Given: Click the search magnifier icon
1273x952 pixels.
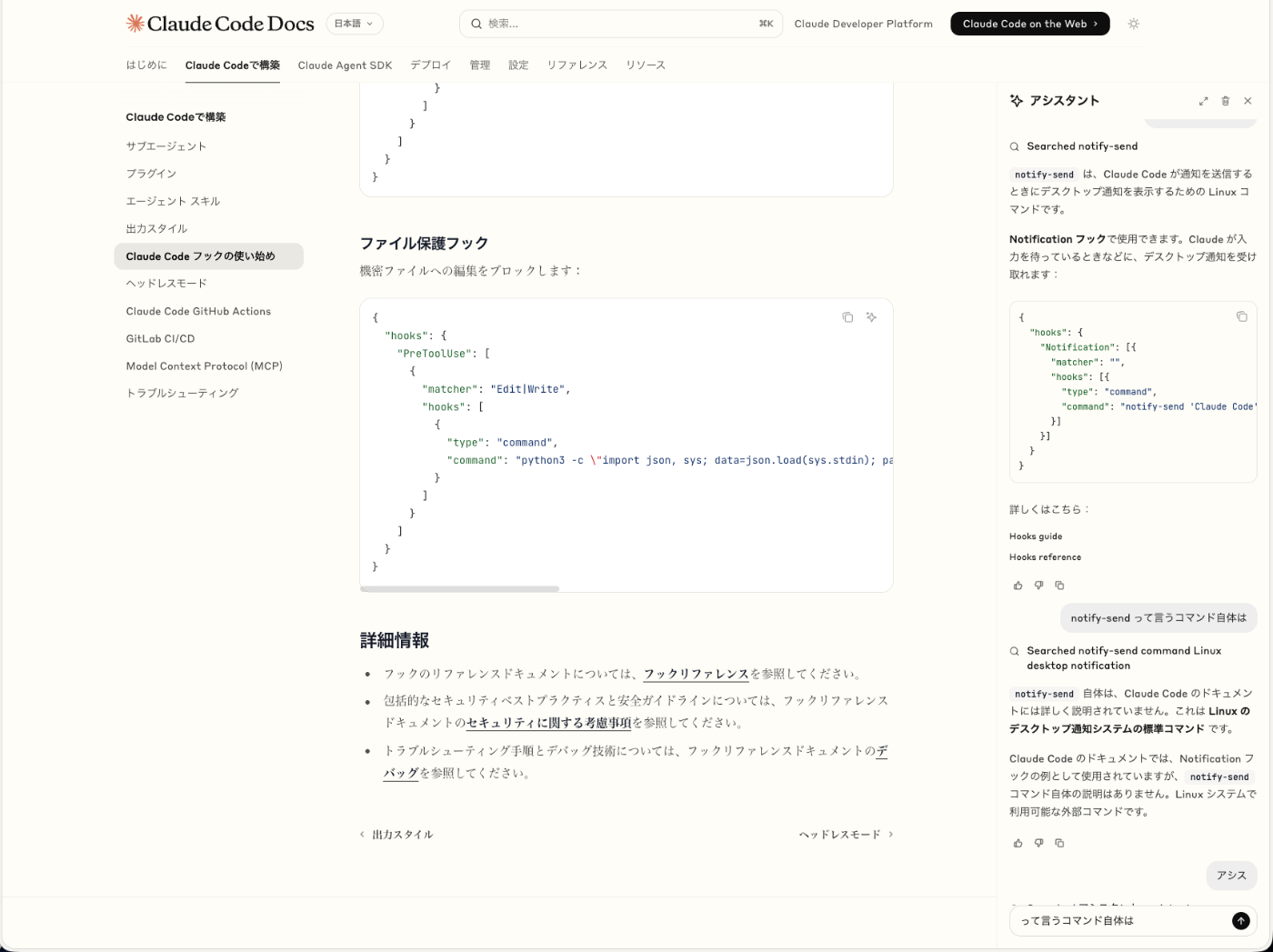Looking at the screenshot, I should 476,24.
